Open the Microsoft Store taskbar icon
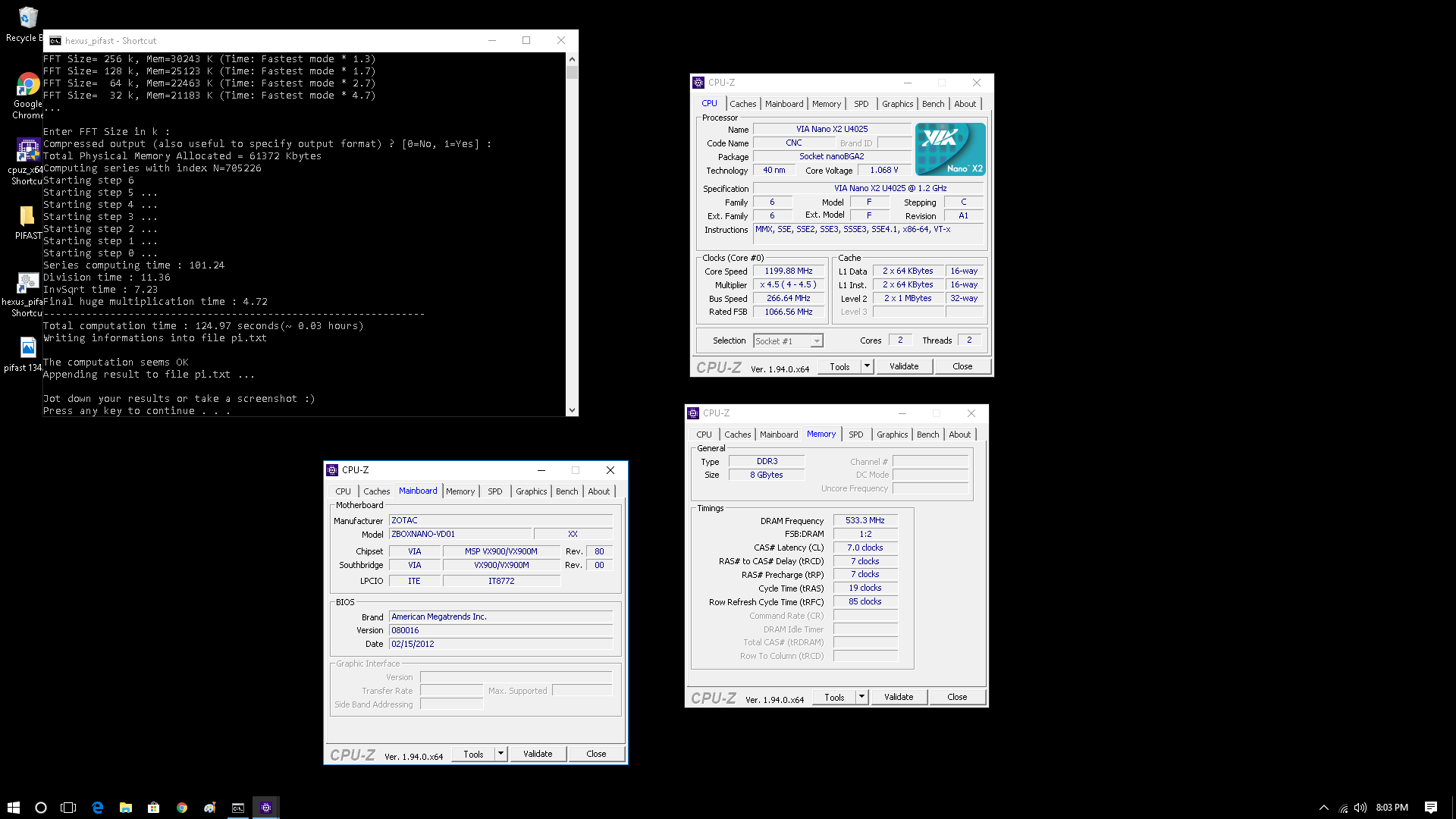The height and width of the screenshot is (819, 1456). [154, 808]
